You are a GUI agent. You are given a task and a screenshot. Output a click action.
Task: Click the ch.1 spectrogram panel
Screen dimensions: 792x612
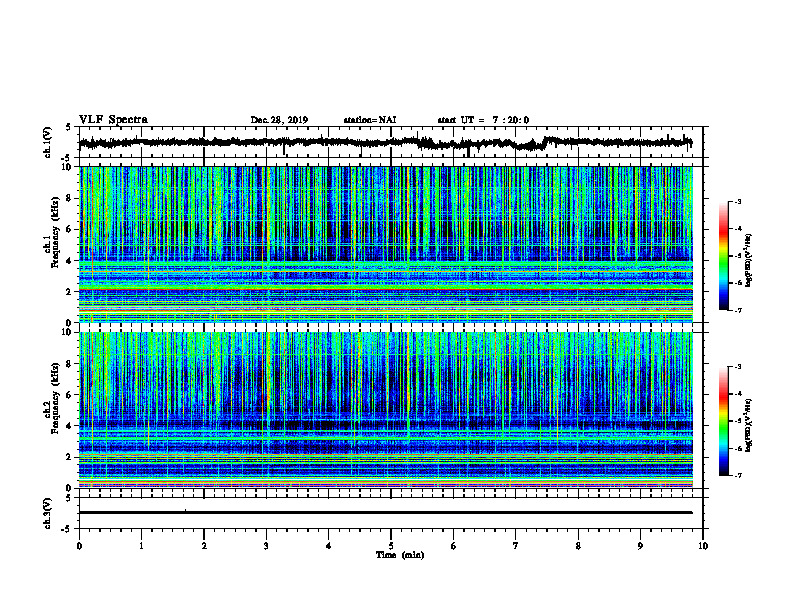(385, 244)
